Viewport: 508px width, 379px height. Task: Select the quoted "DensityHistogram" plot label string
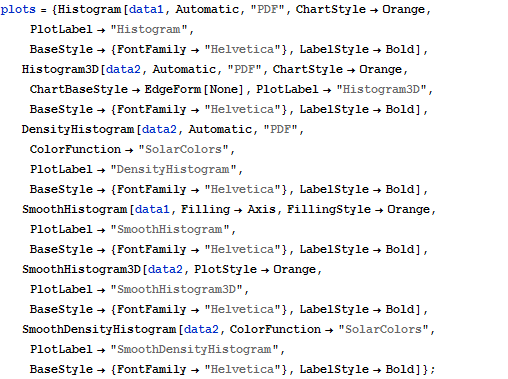(x=173, y=169)
